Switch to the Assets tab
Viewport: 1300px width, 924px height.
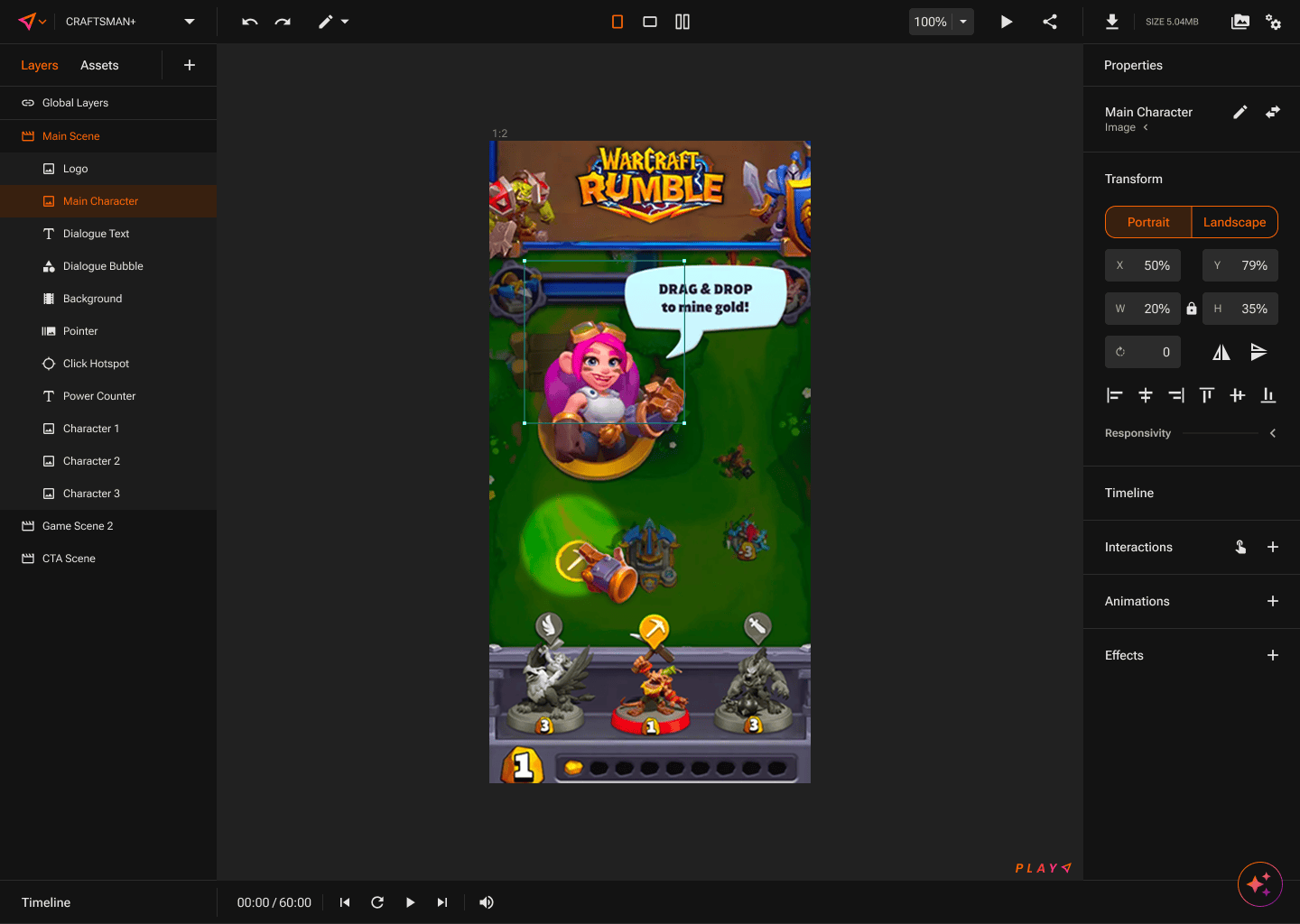tap(99, 65)
